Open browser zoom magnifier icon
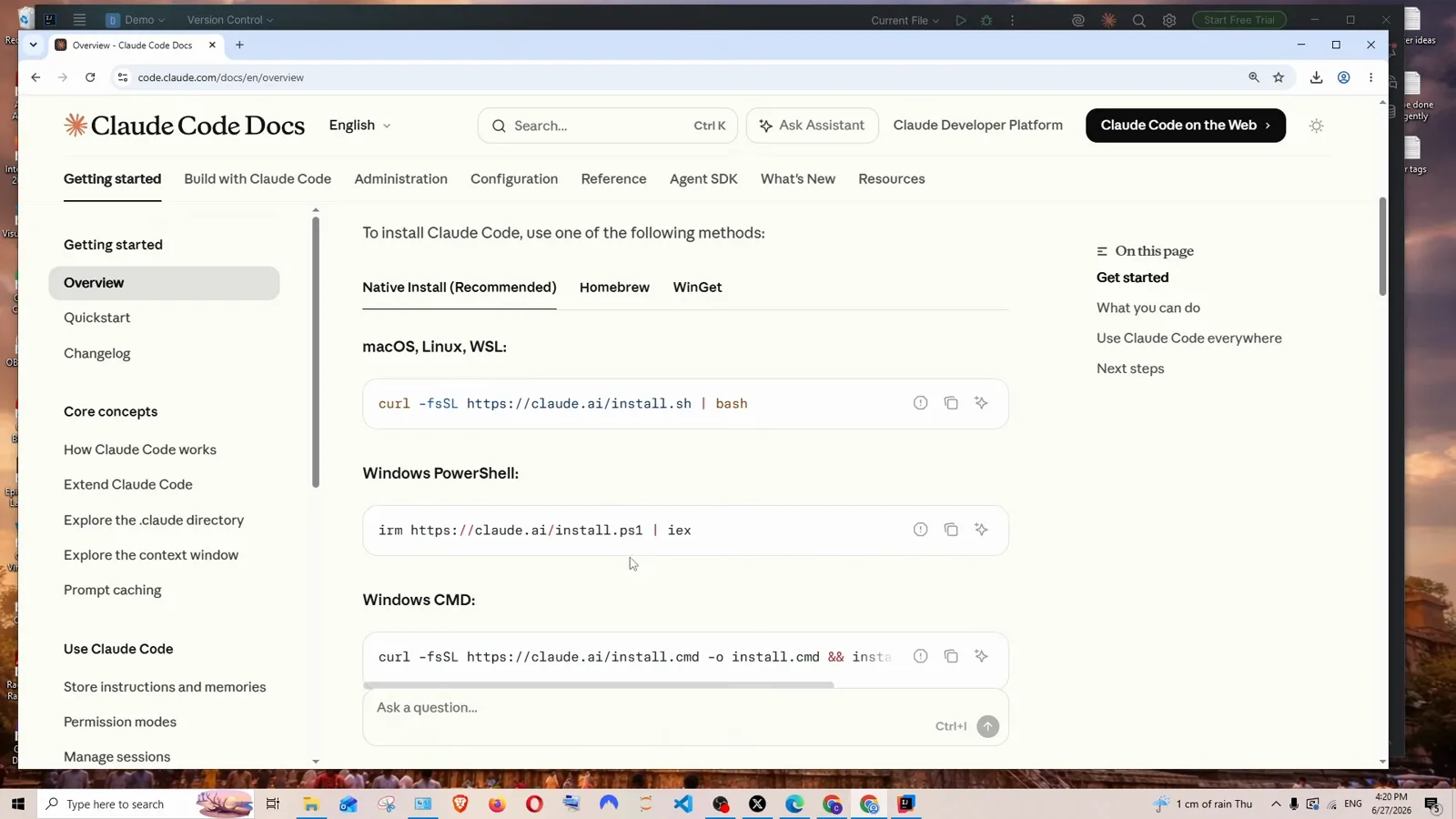 [x=1254, y=77]
